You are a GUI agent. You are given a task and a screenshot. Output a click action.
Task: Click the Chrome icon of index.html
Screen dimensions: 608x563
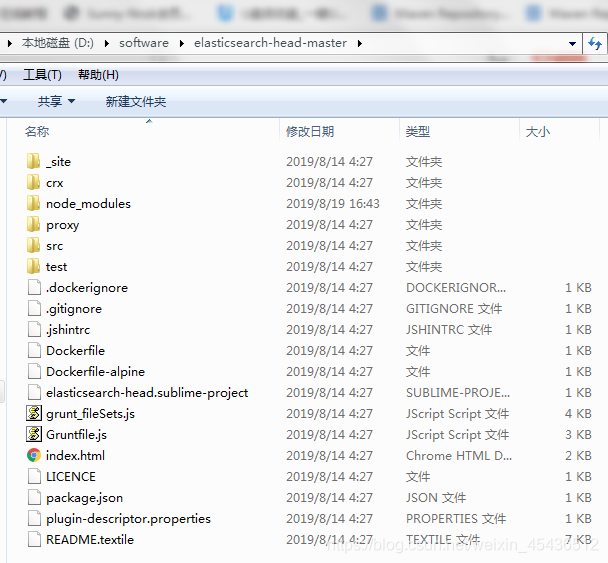coord(34,455)
